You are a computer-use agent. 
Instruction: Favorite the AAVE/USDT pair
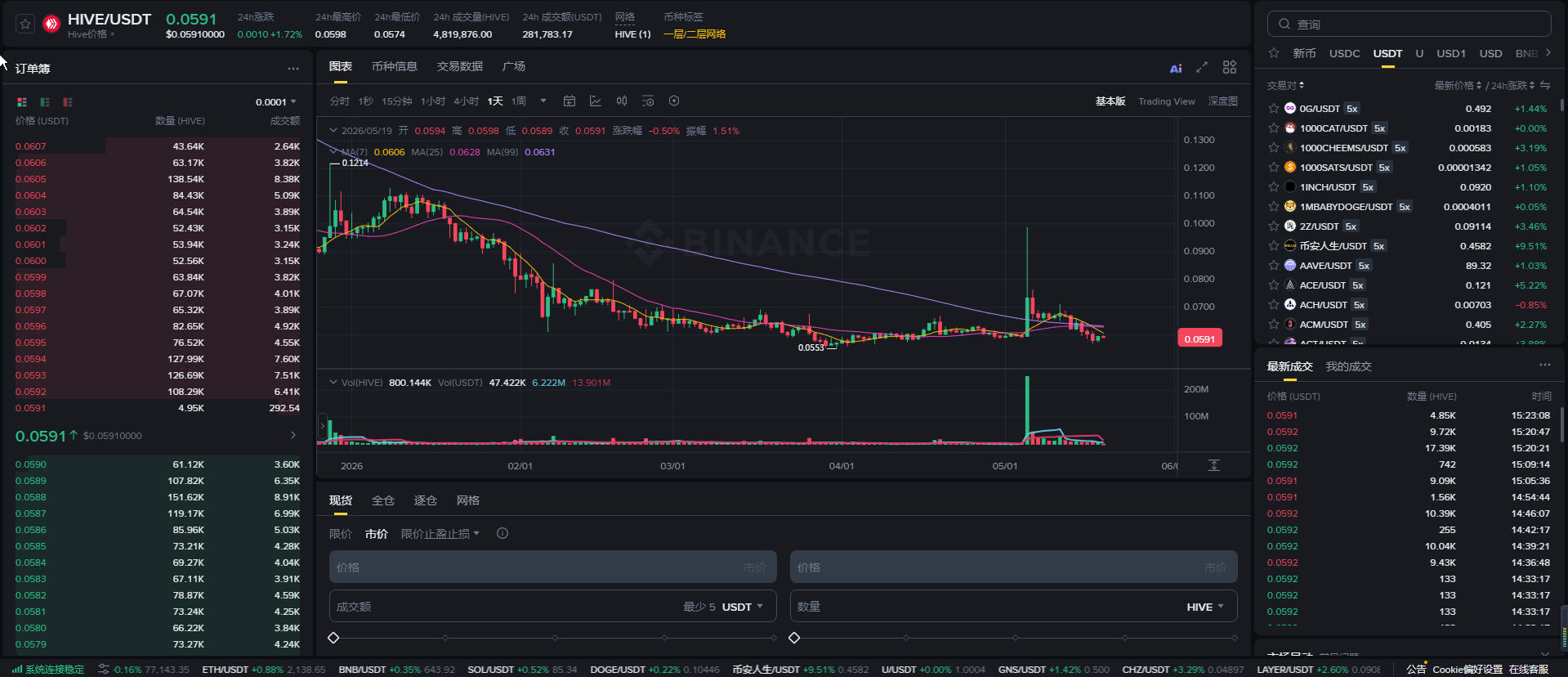1274,265
